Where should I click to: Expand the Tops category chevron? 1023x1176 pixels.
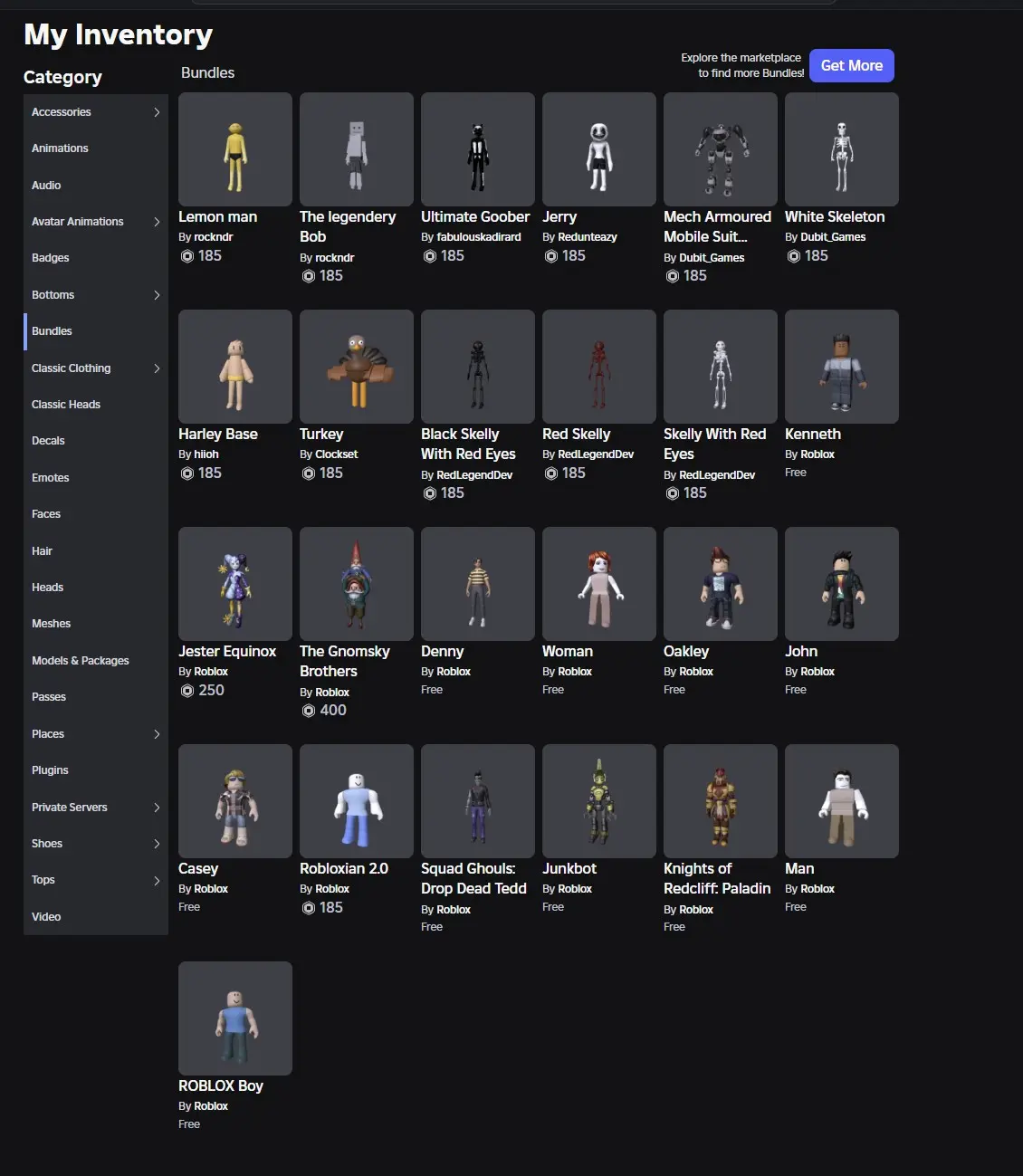(x=157, y=880)
